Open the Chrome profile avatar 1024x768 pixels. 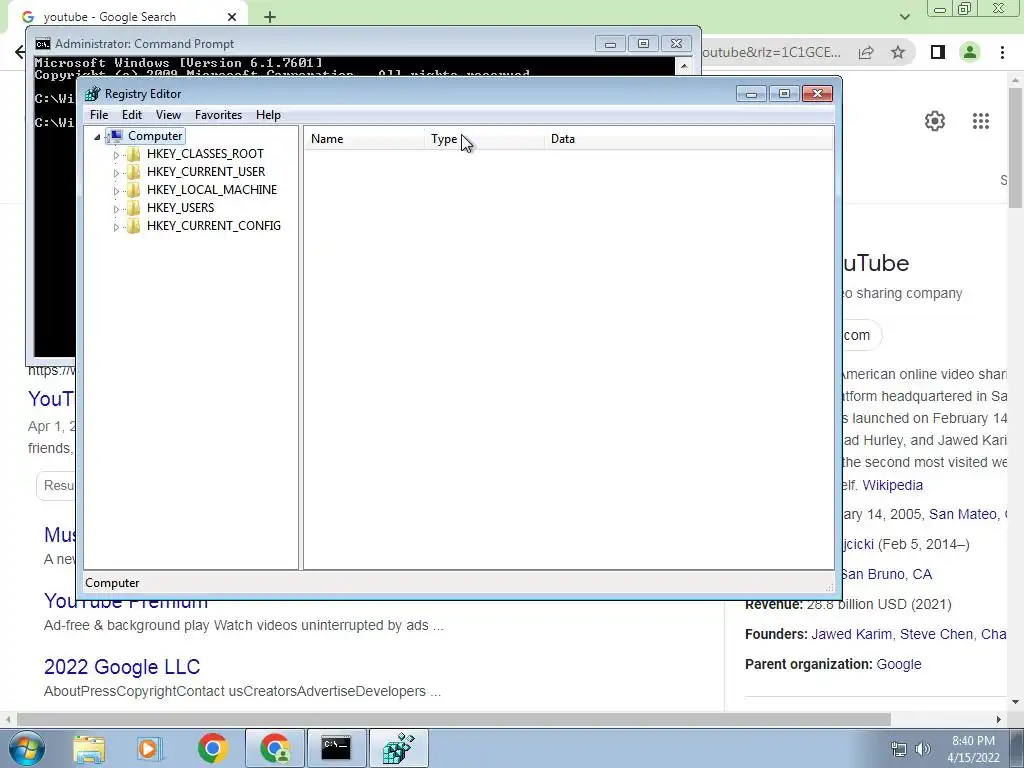point(970,52)
